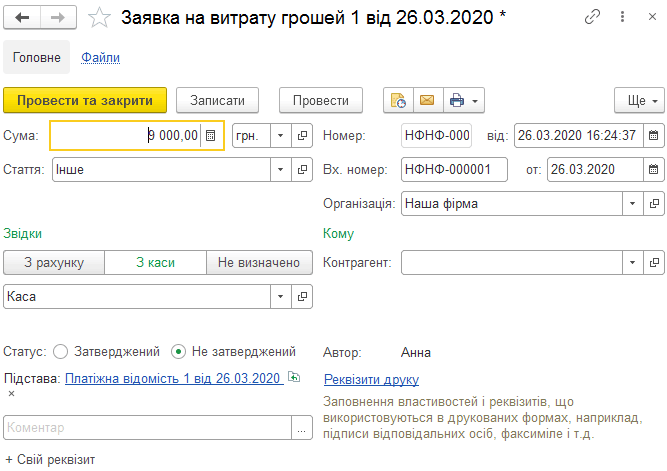The image size is (667, 471).
Task: Expand the Стаття dropdown list
Action: point(281,170)
